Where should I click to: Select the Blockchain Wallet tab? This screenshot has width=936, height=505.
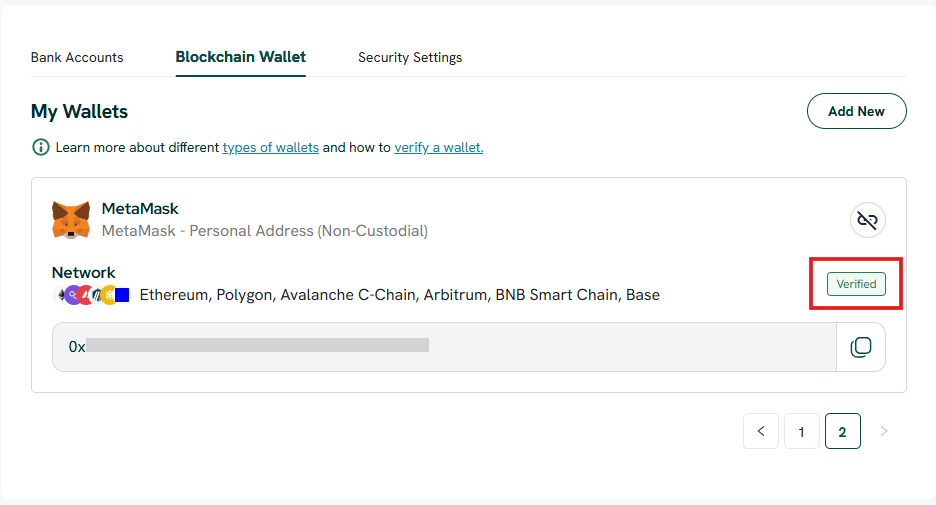[x=241, y=57]
